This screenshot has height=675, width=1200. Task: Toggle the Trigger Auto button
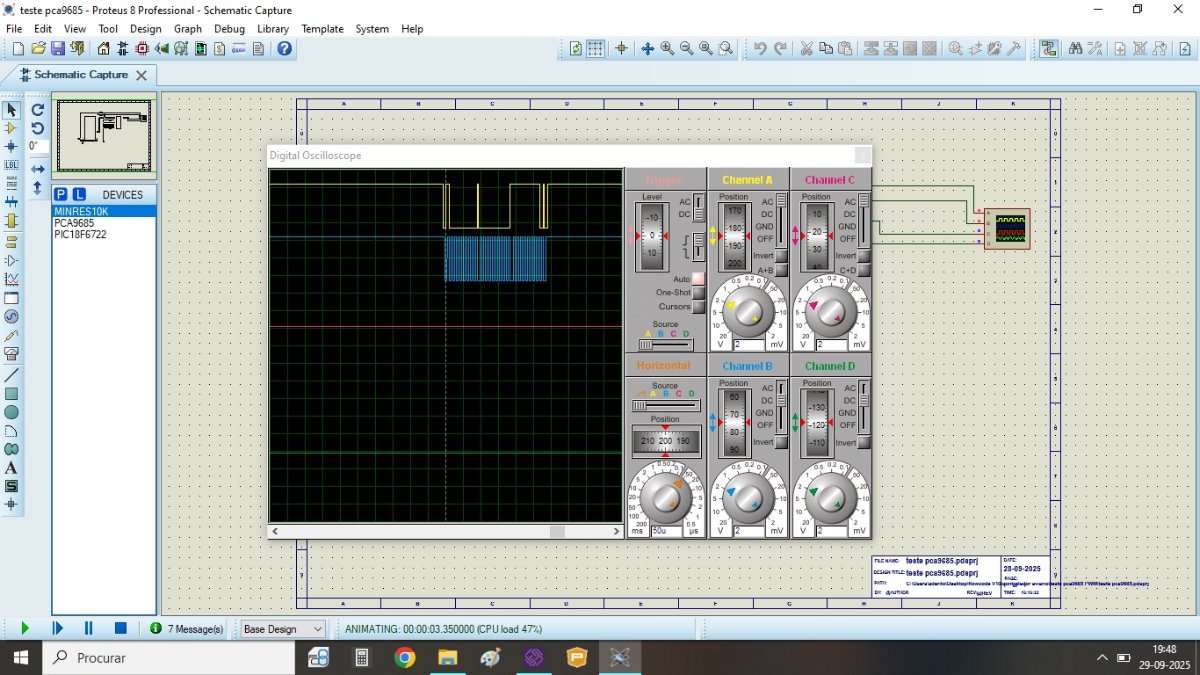698,278
